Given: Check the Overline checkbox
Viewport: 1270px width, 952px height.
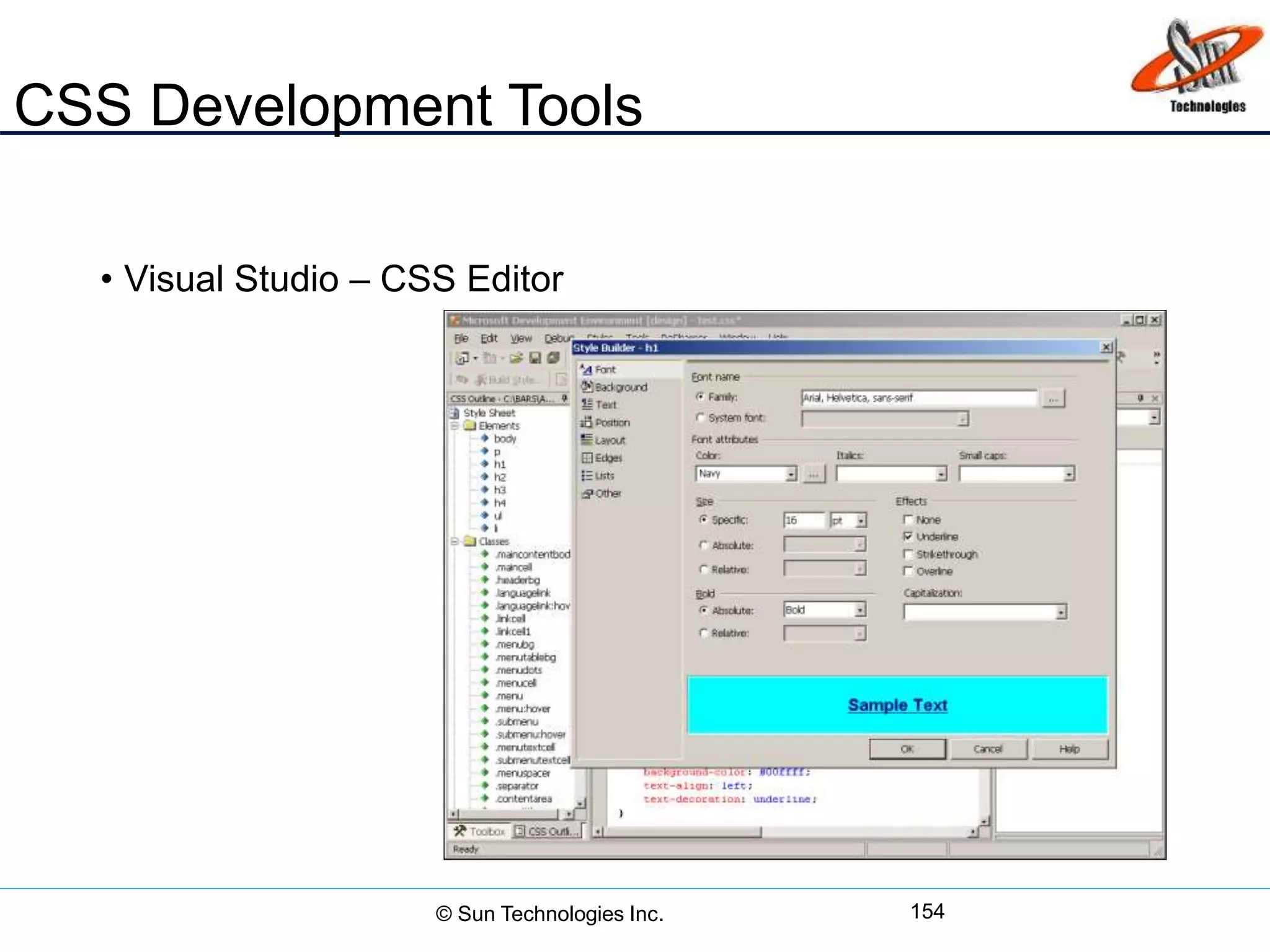Looking at the screenshot, I should (908, 571).
